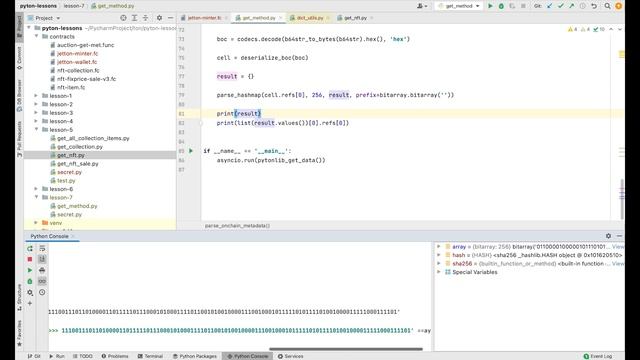Screen dimensions: 640x360
Task: Open Git tool window at bottom
Action: point(34,356)
